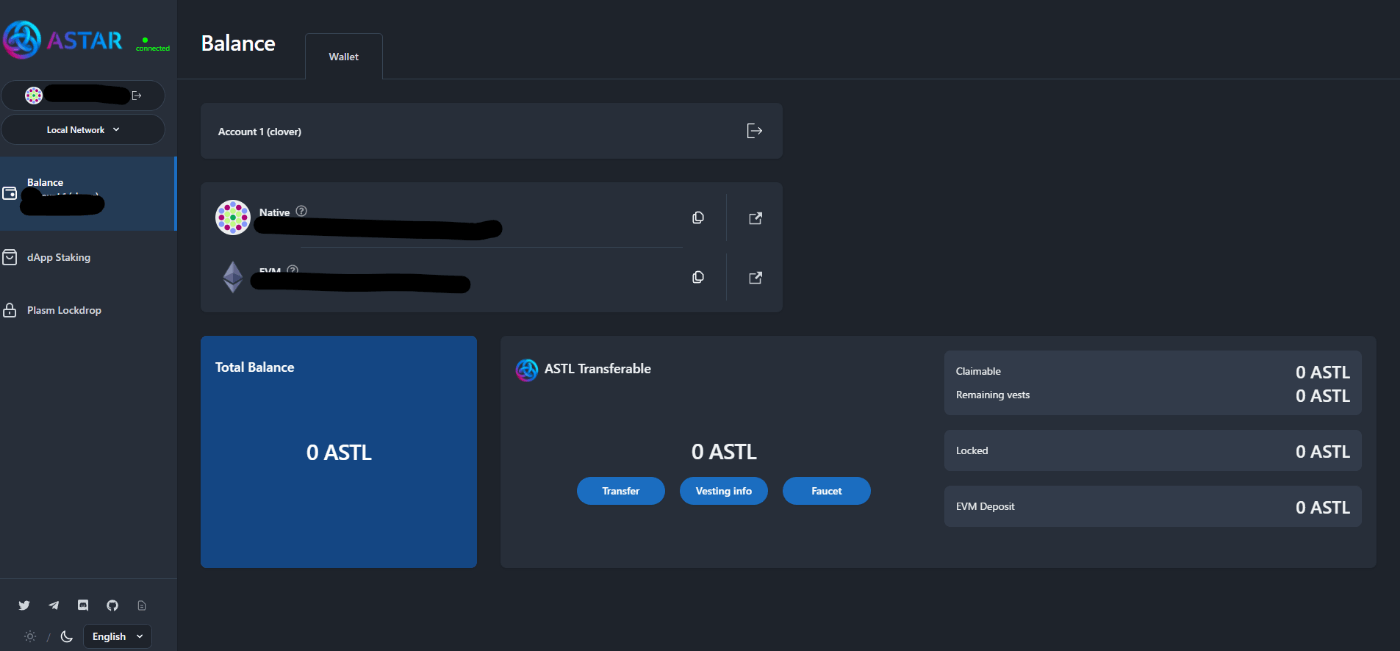Click the green connected status indicator
Viewport: 1400px width, 651px height.
coord(152,44)
